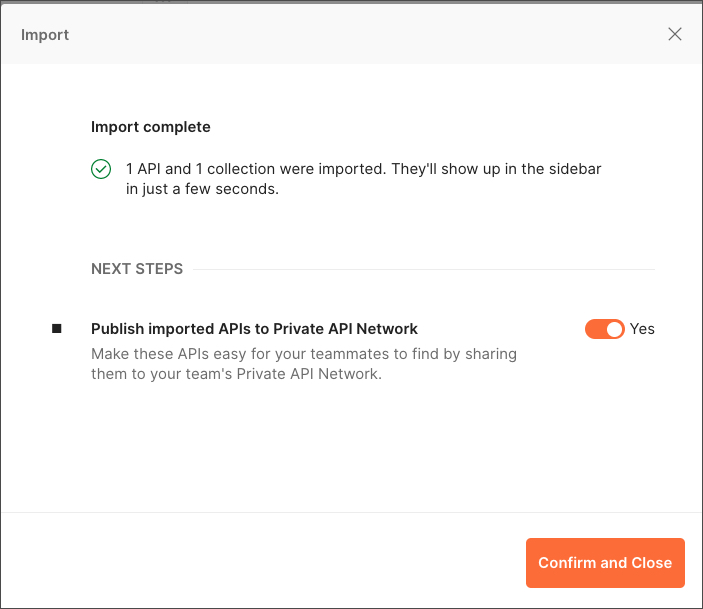Click the gray header bar of the Import dialog
The width and height of the screenshot is (703, 609).
[352, 34]
